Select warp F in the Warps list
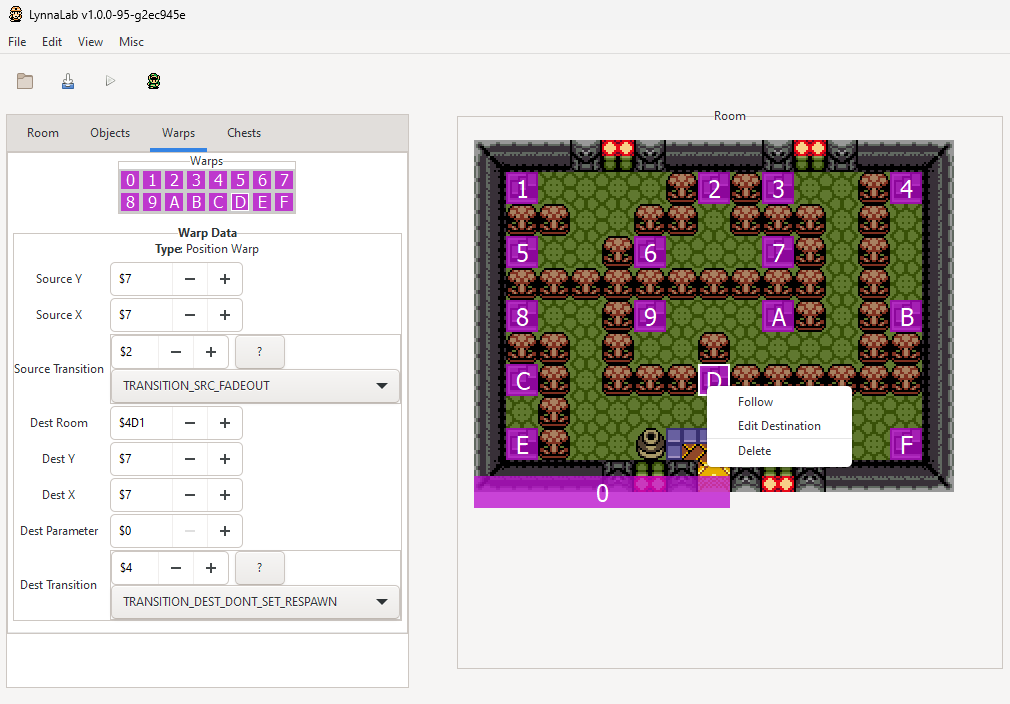Screen dimensions: 1010x704 point(284,202)
